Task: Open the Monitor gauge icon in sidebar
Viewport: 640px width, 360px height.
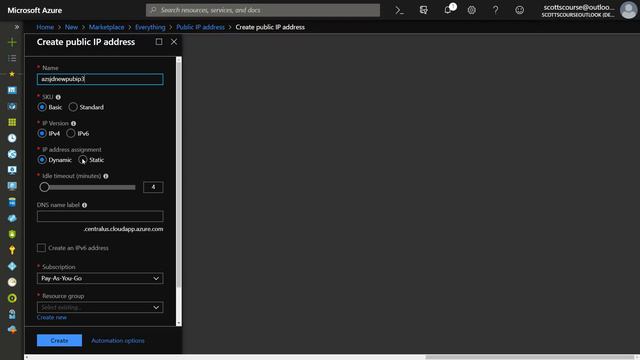Action: click(12, 282)
